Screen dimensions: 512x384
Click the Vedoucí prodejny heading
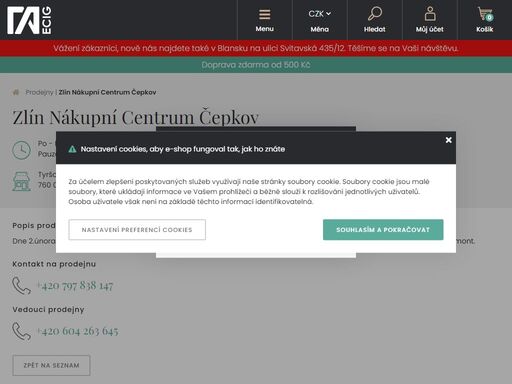click(48, 310)
